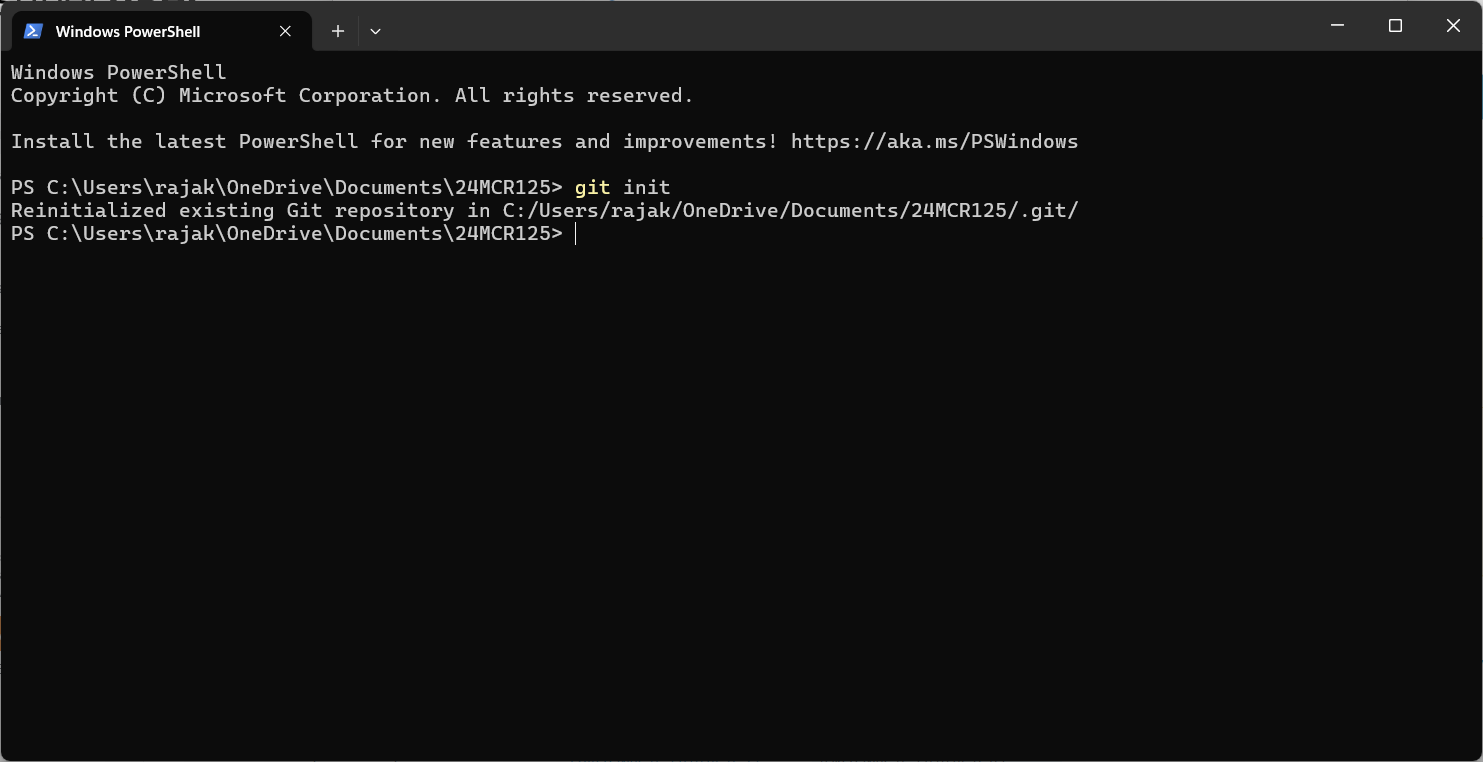
Task: Click the yellow 'git' command word
Action: pos(592,187)
